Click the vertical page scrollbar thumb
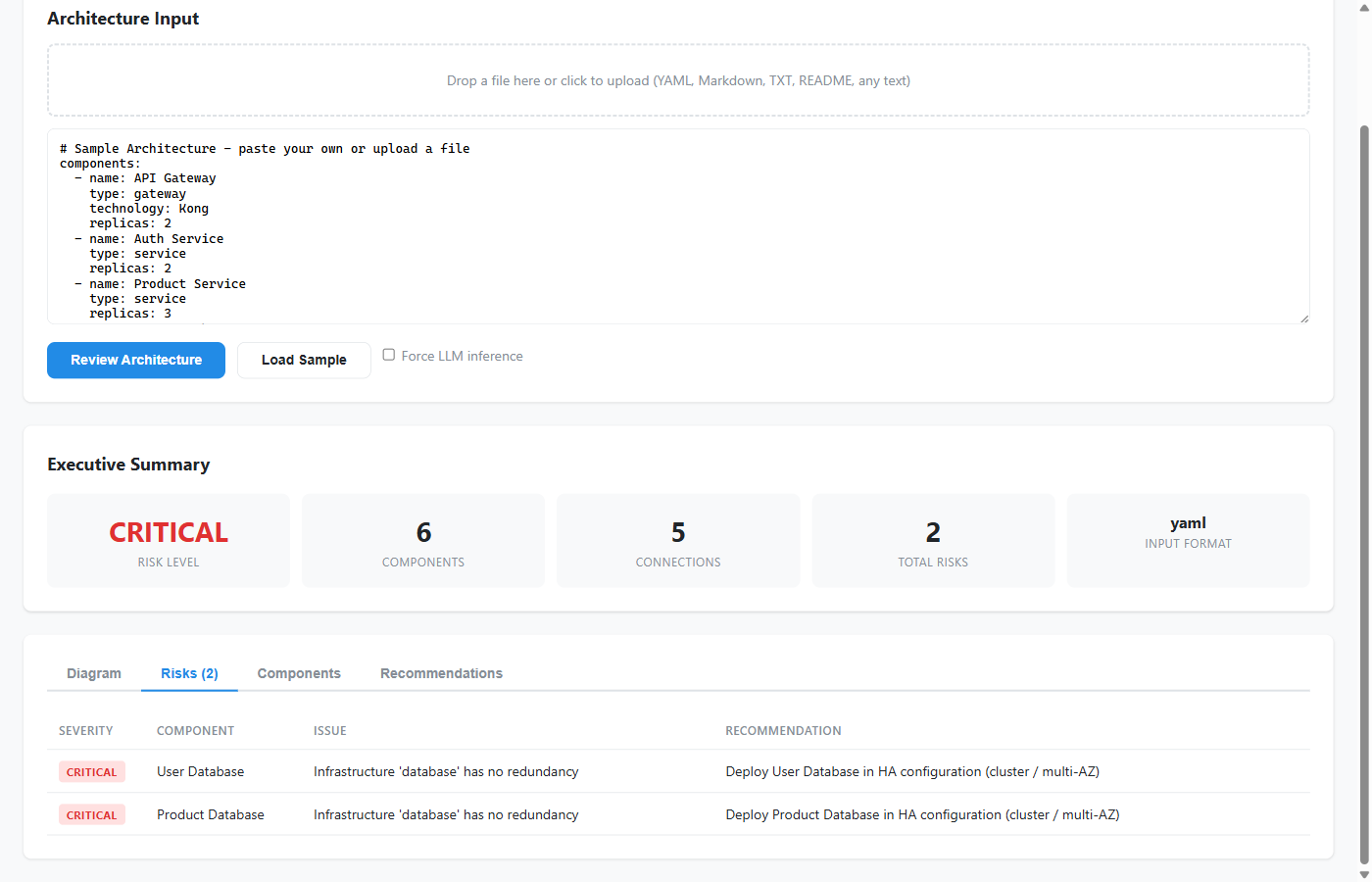This screenshot has width=1372, height=882. click(1363, 495)
